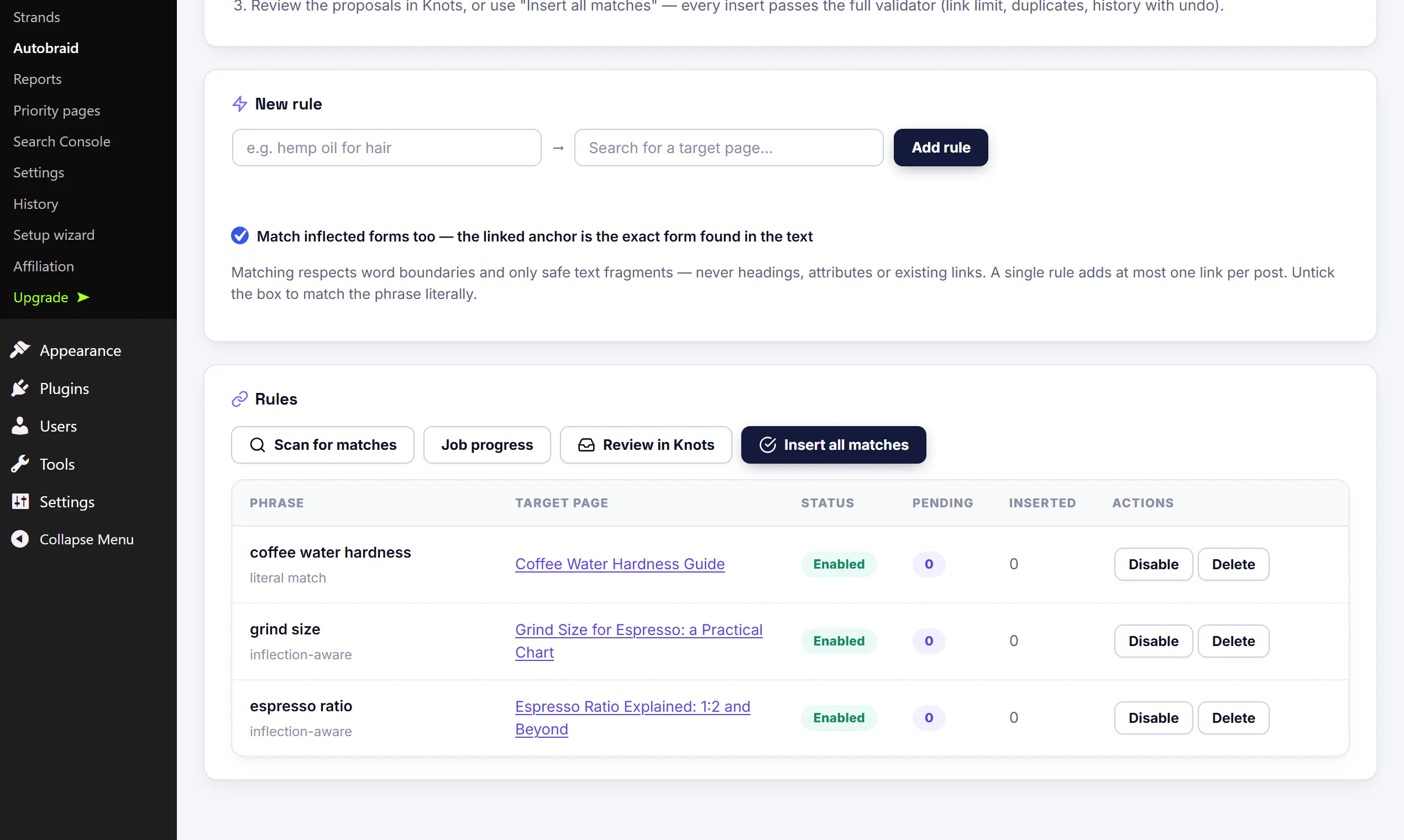Screen dimensions: 1404x840
Task: Open Reports in the sidebar
Action: 38,79
